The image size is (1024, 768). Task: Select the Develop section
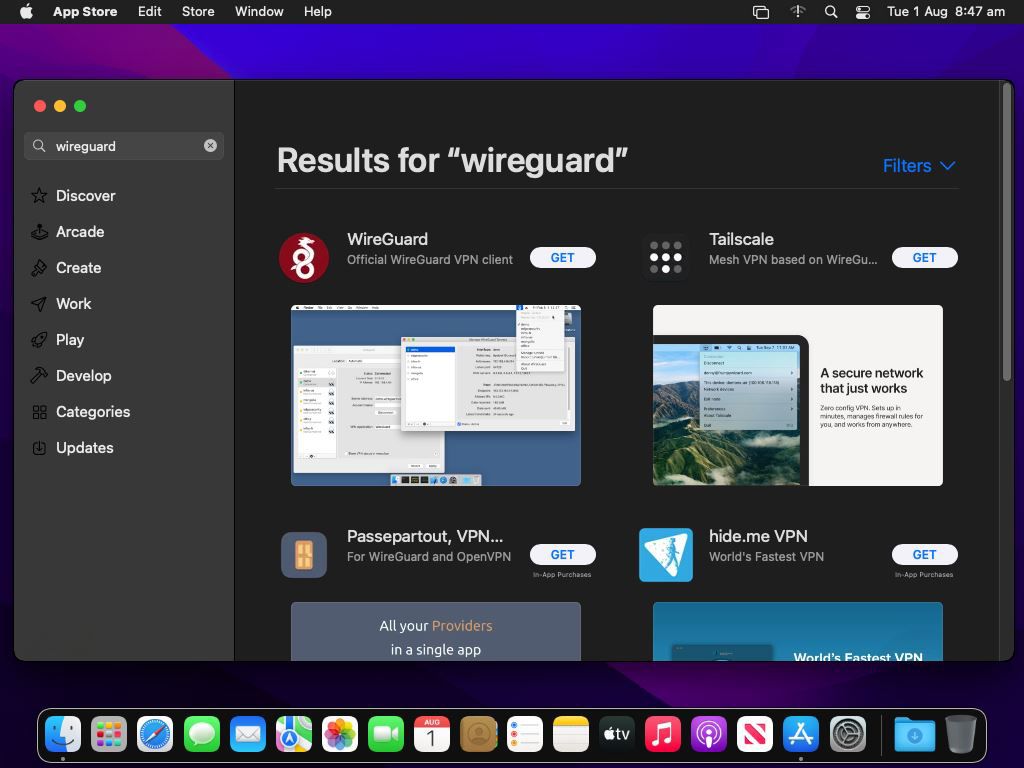click(x=84, y=375)
